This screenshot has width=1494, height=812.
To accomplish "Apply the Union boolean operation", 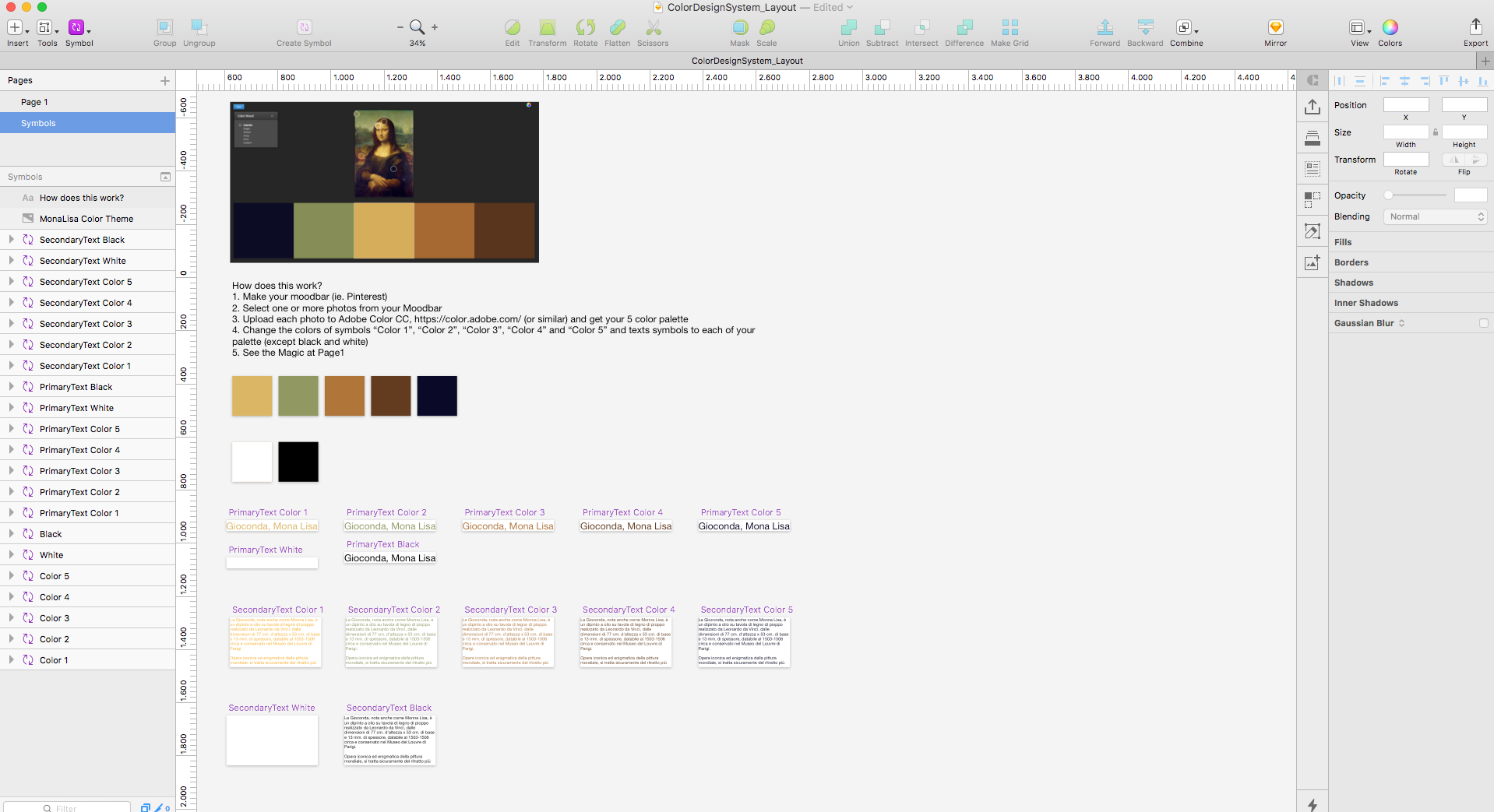I will click(x=848, y=28).
